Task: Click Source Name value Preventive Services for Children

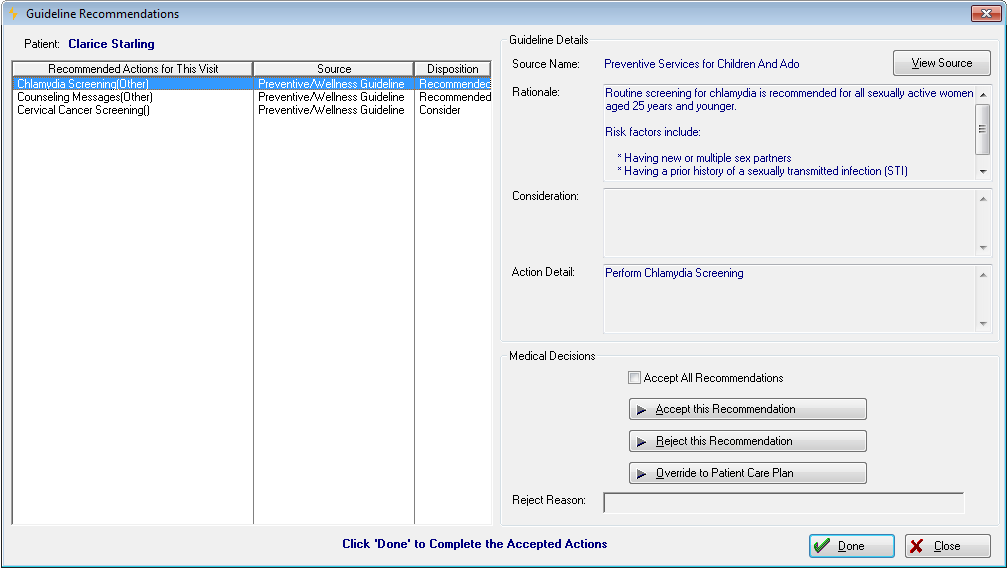Action: (x=701, y=64)
